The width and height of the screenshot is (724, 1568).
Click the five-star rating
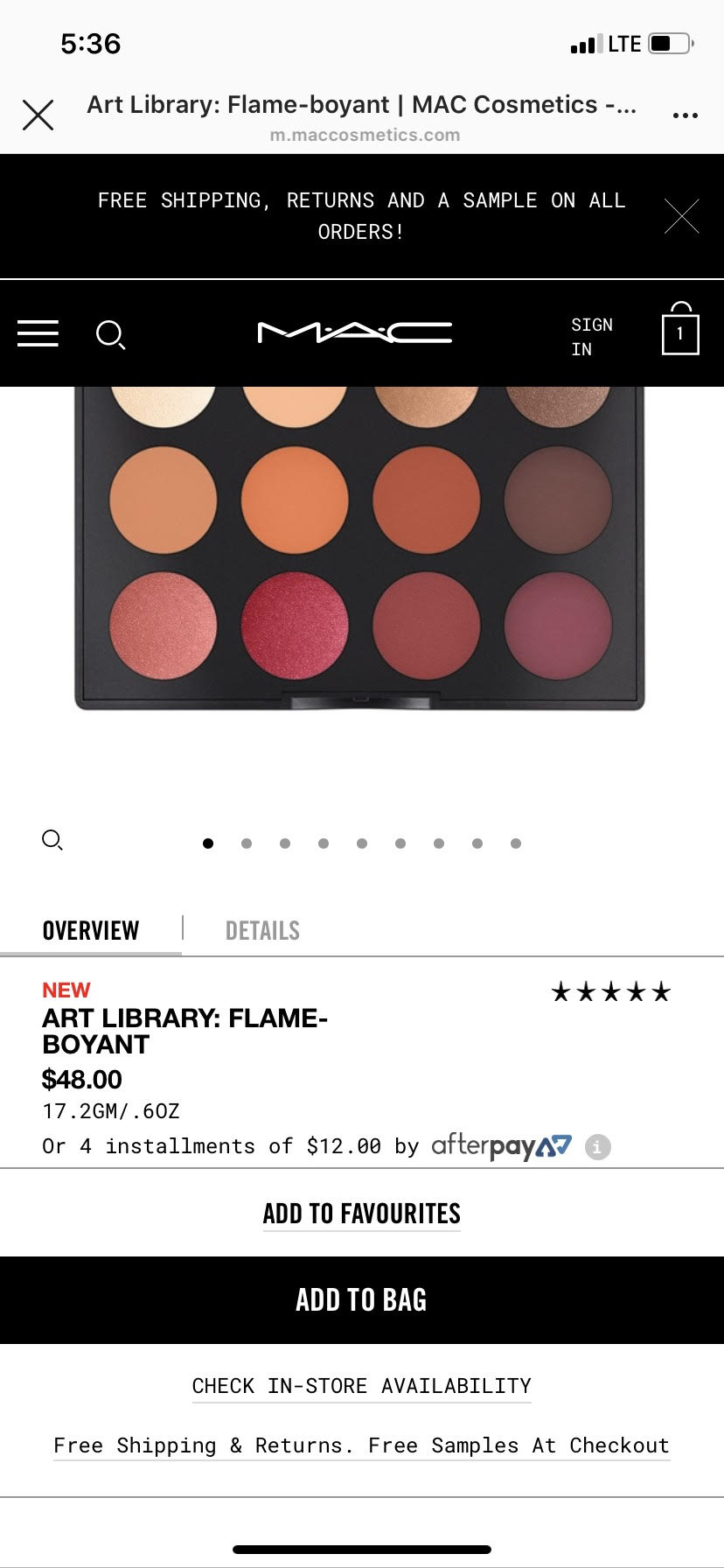(x=611, y=991)
